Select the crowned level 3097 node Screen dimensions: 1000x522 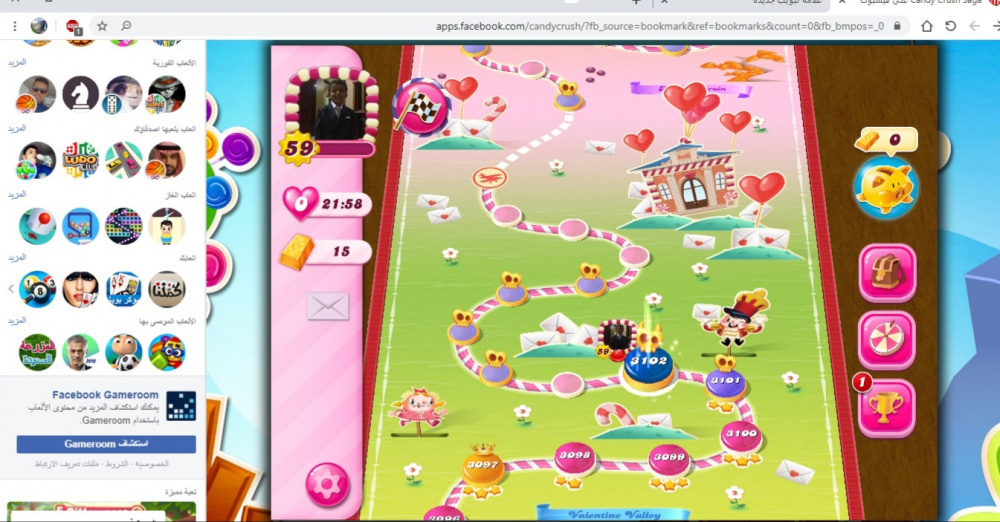483,467
